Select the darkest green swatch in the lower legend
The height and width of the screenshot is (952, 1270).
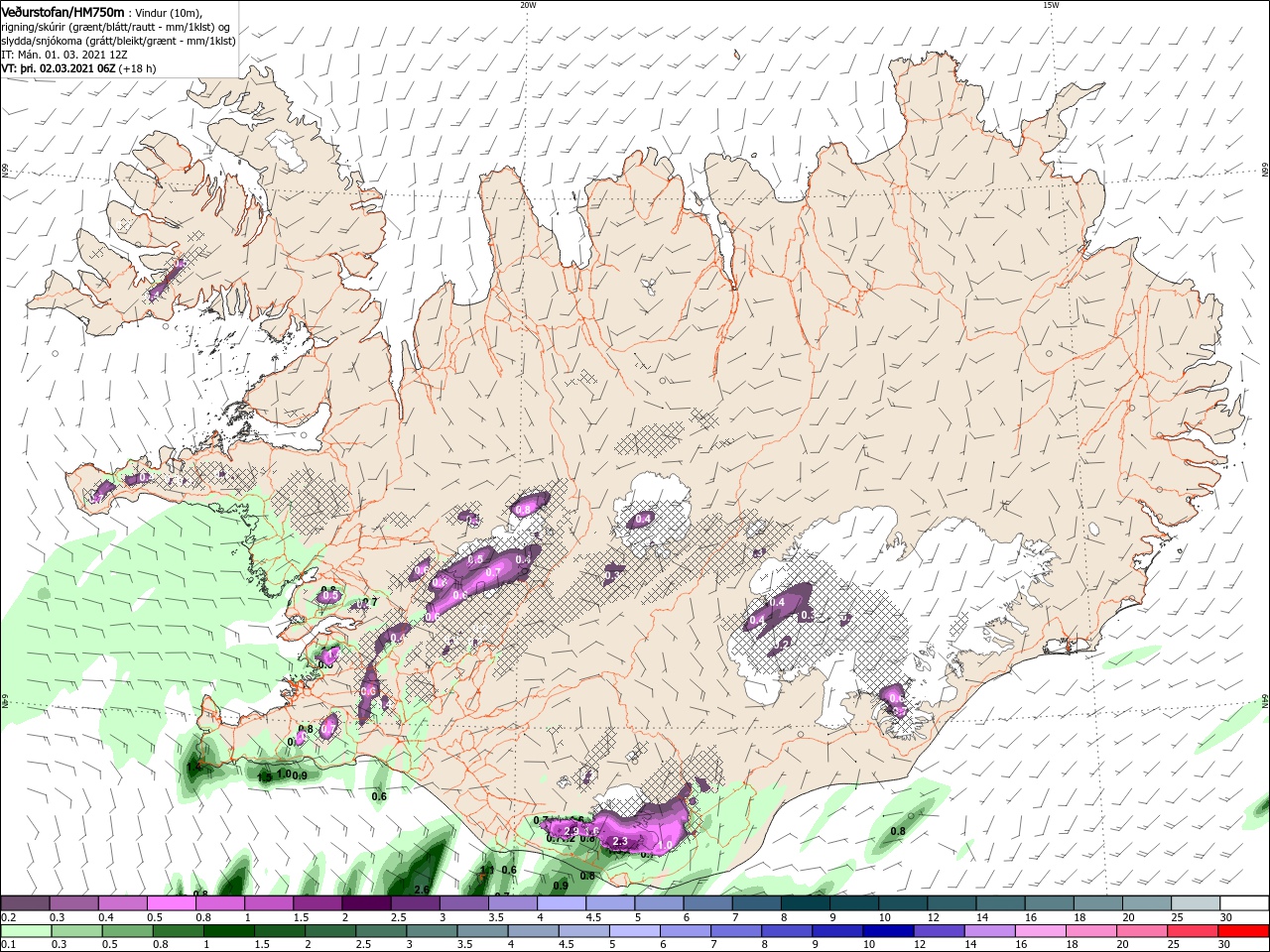tap(229, 931)
